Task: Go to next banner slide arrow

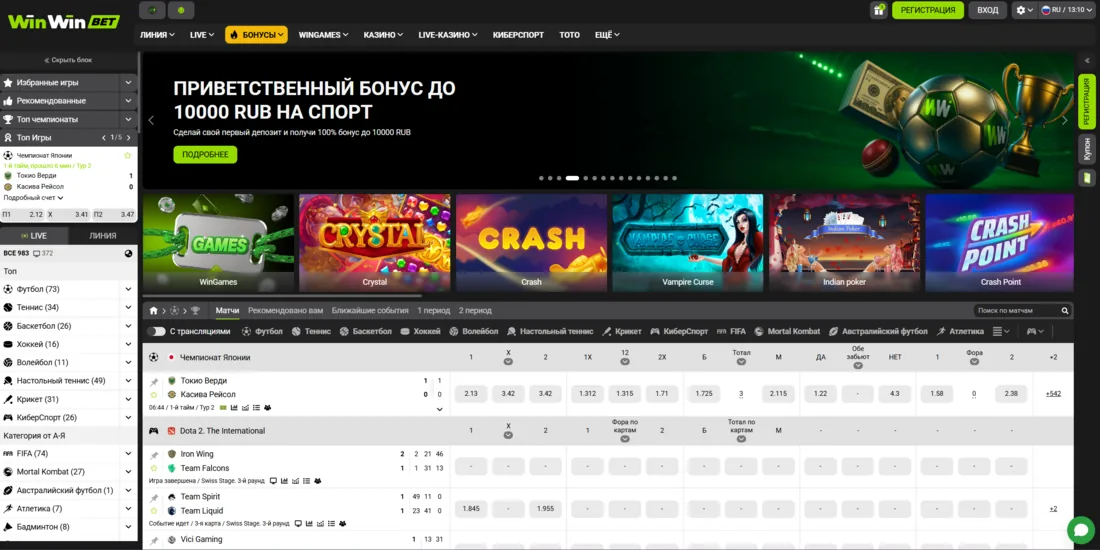Action: pyautogui.click(x=1064, y=120)
